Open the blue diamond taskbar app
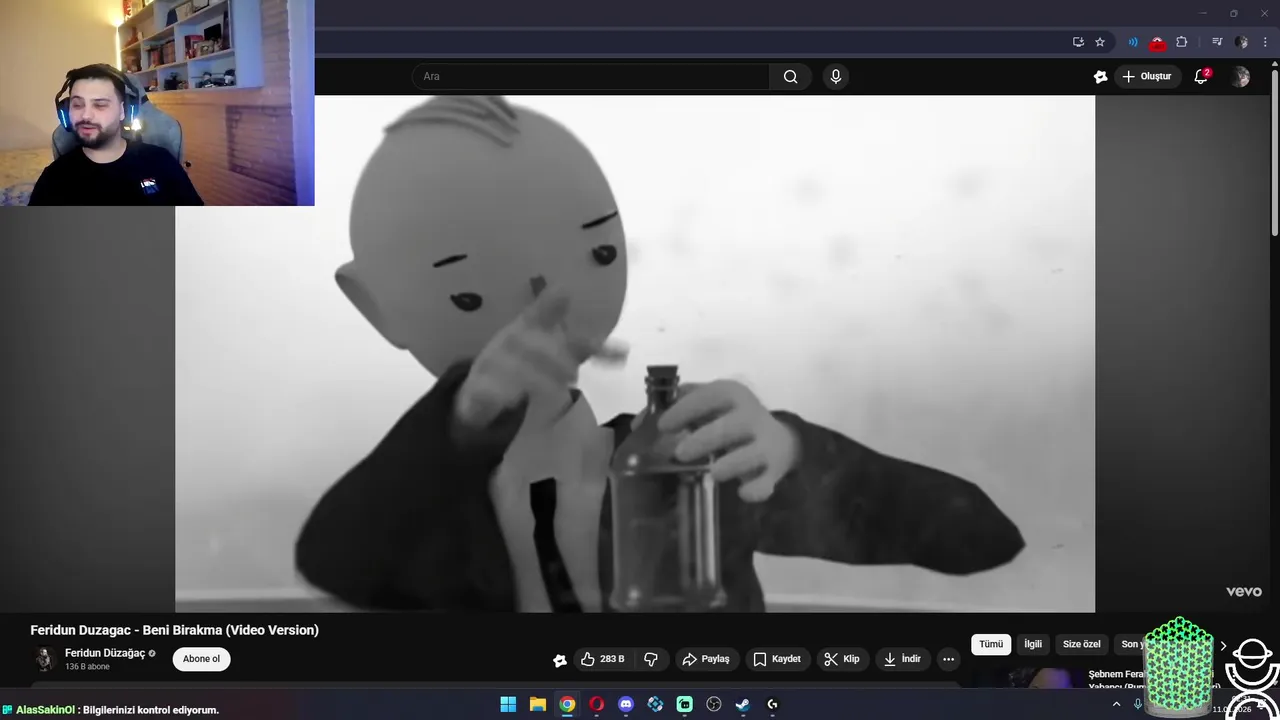 pos(655,704)
